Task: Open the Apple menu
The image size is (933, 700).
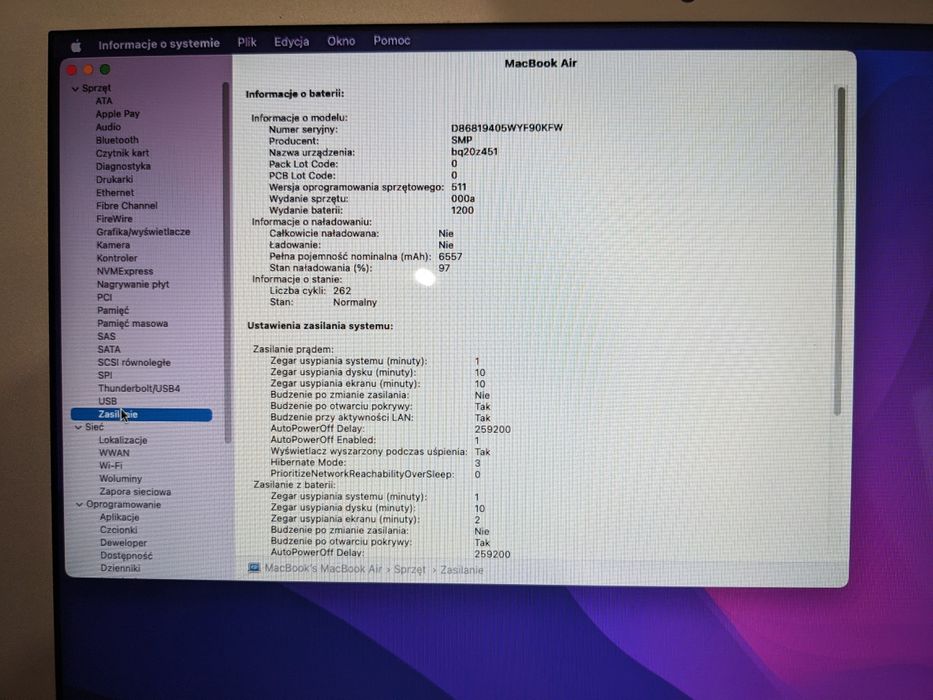Action: pos(76,46)
